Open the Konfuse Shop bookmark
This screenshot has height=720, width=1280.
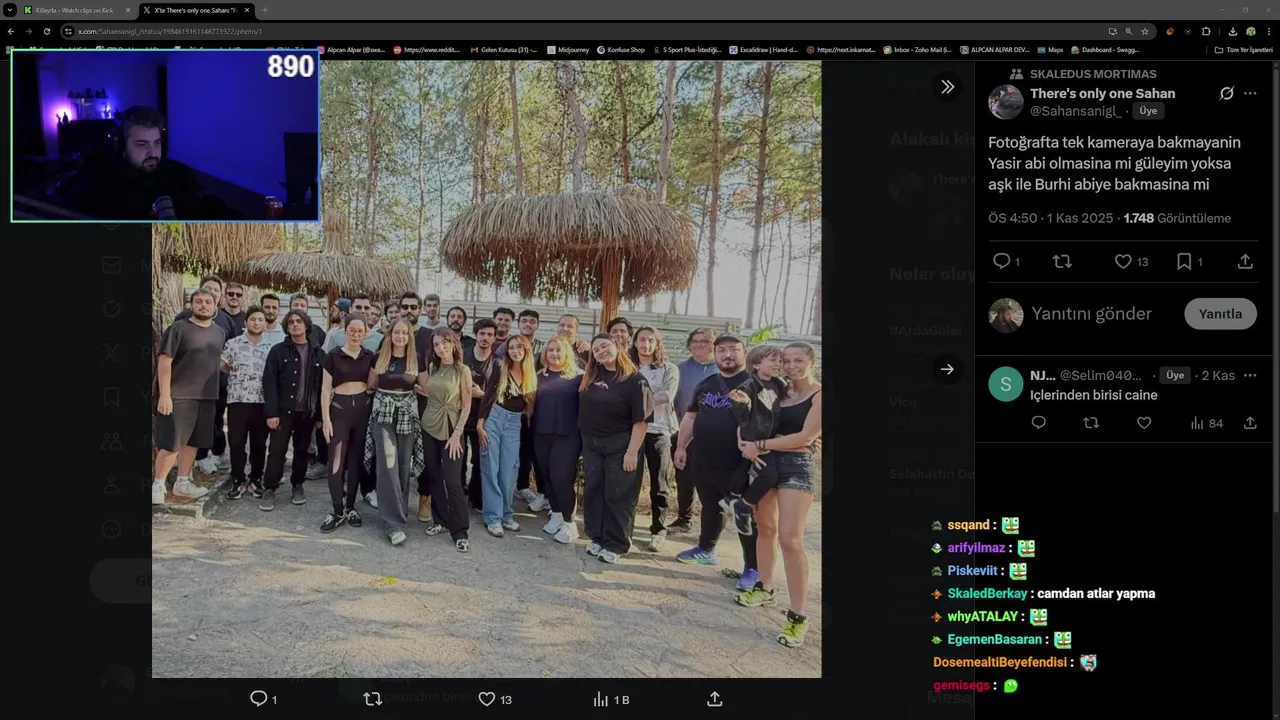pos(621,49)
